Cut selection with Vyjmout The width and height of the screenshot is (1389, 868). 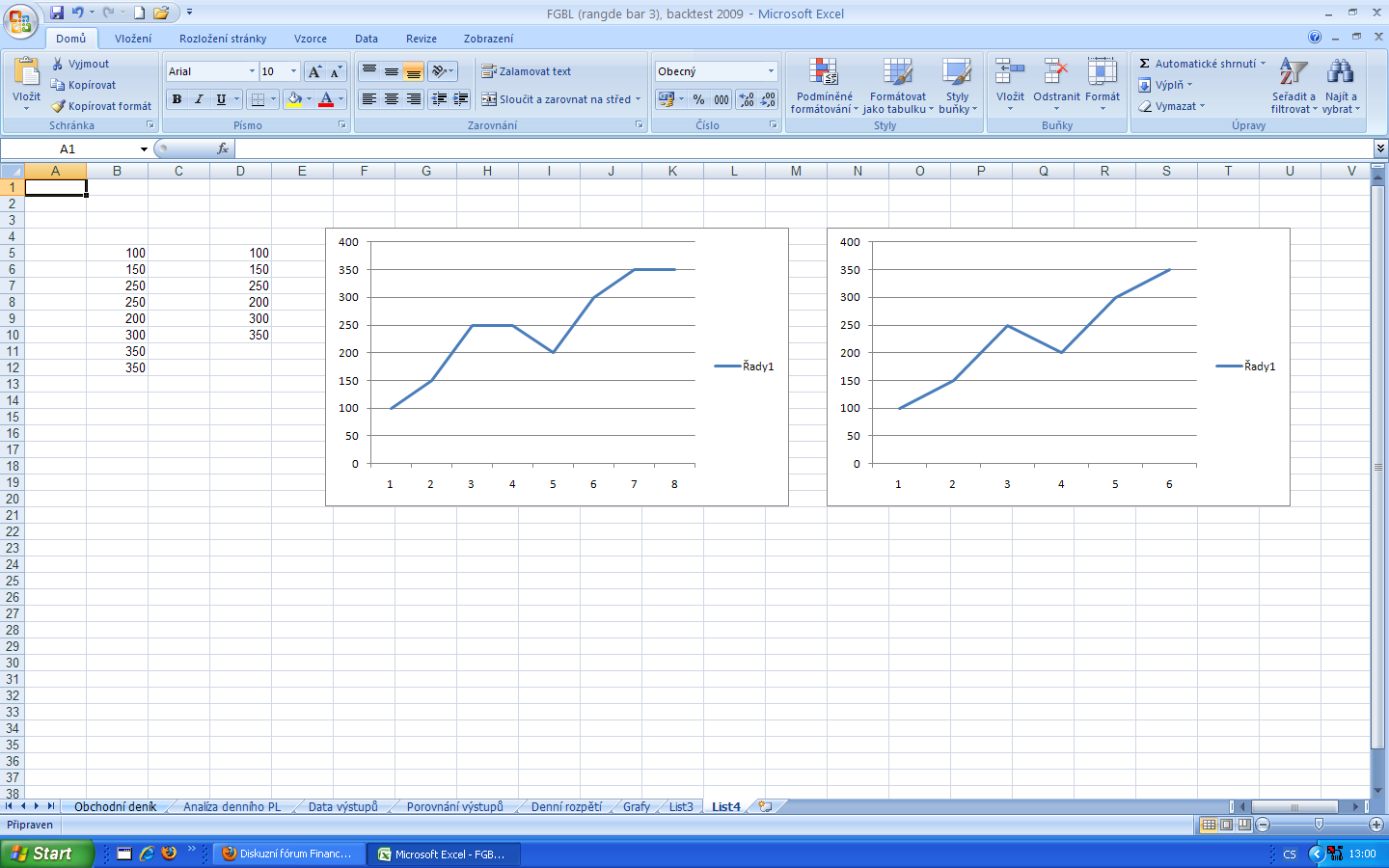[81, 64]
